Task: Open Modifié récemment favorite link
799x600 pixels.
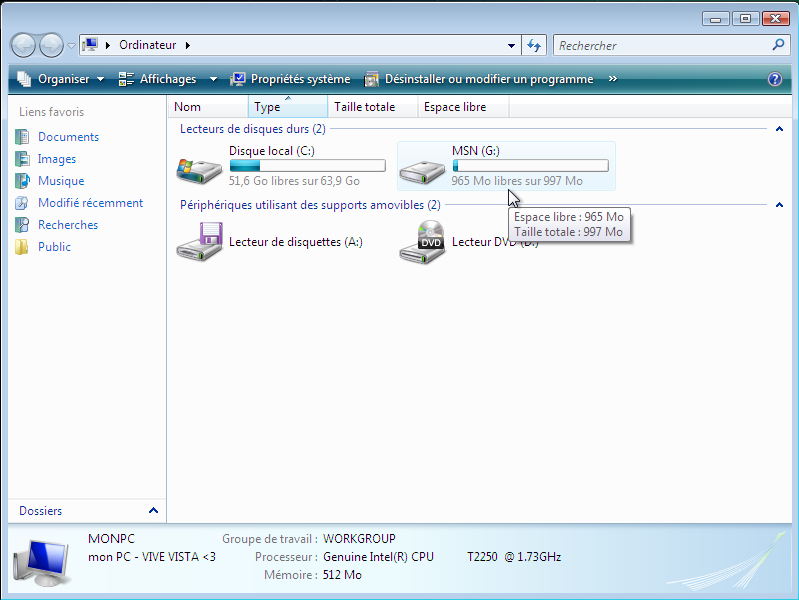Action: pyautogui.click(x=90, y=203)
